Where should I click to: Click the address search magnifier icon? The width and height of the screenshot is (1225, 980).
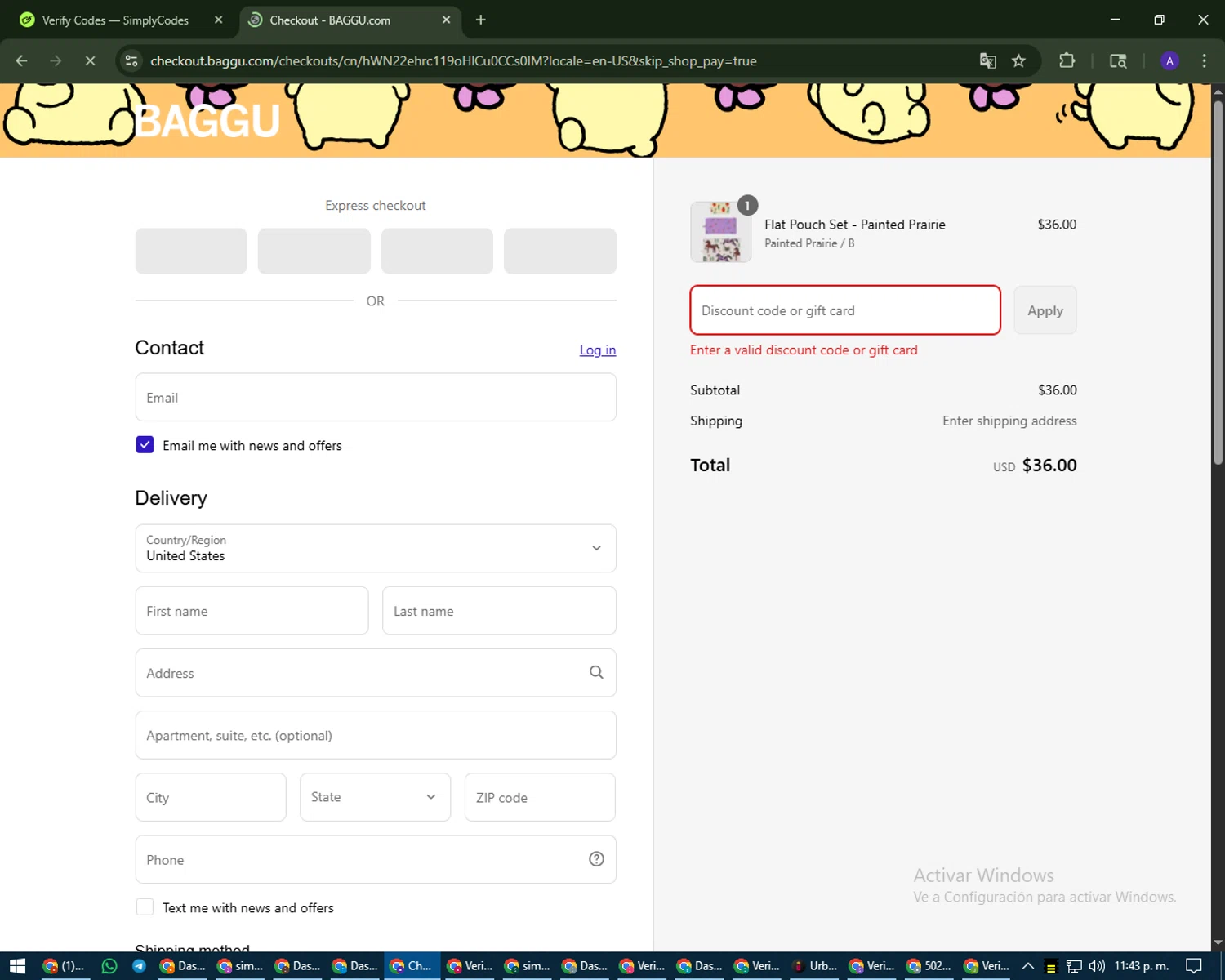pyautogui.click(x=596, y=672)
